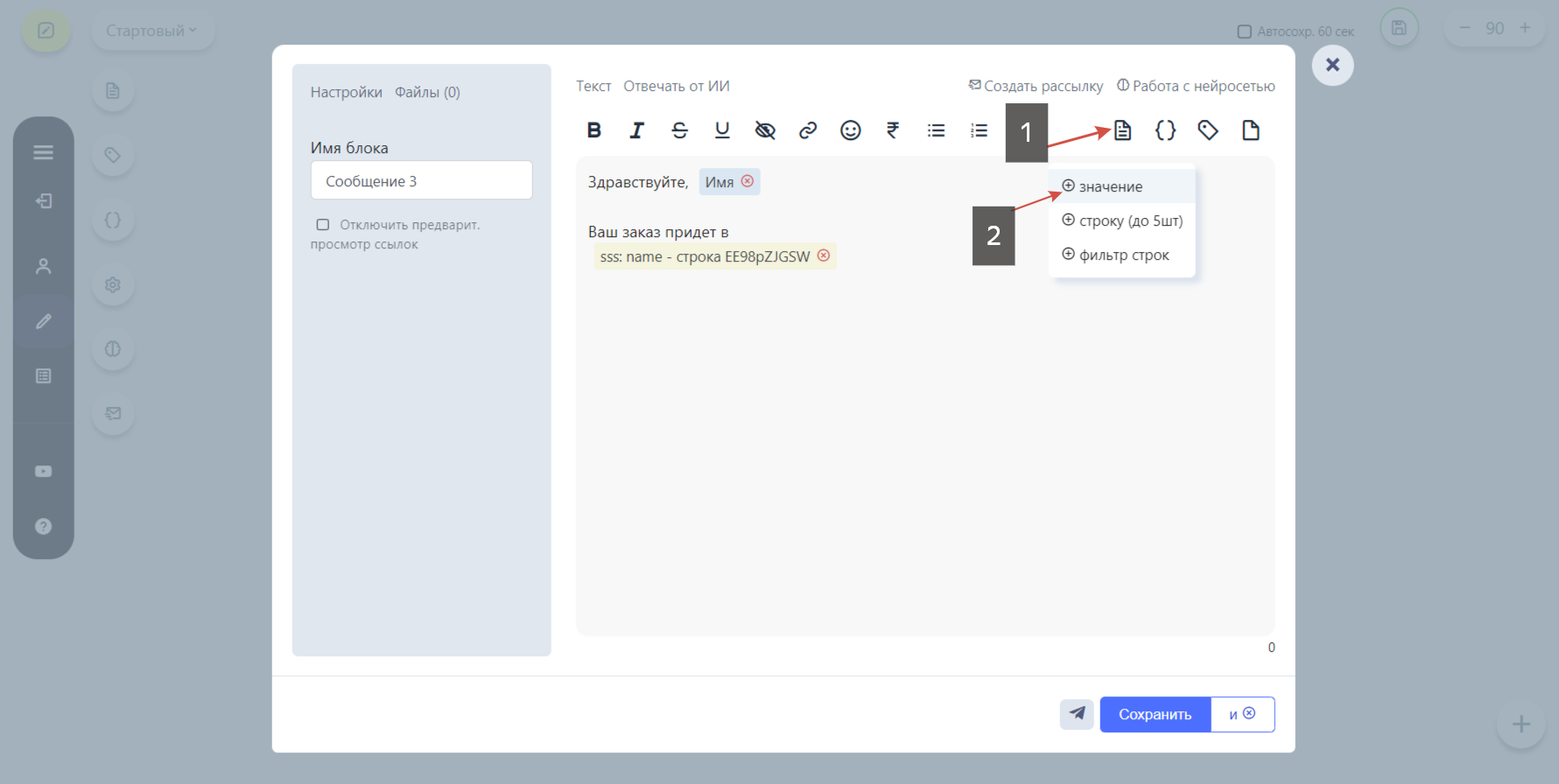Switch to the Настройки tab
Screen dimensions: 1559x784
tap(346, 92)
